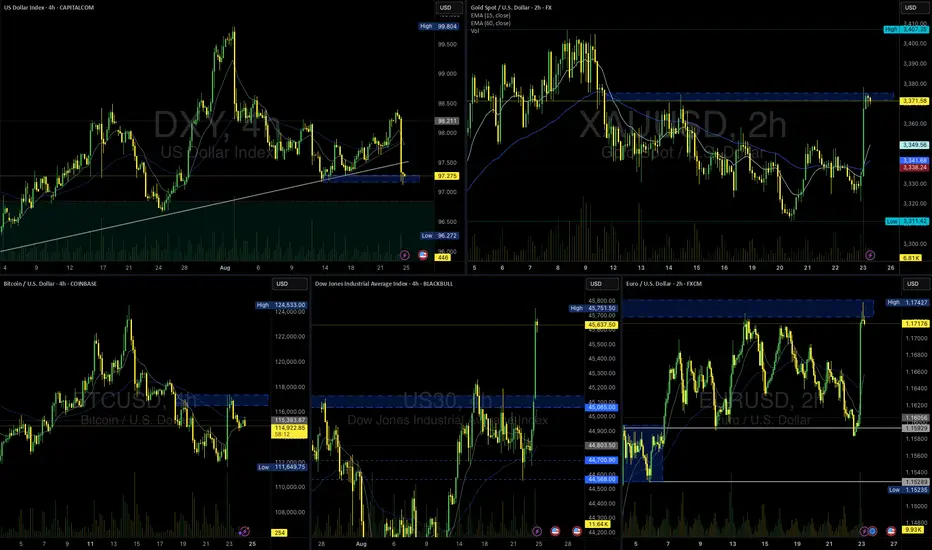Click the US flag event icon in EURUSD chart
This screenshot has height=550, width=932.
(891, 531)
